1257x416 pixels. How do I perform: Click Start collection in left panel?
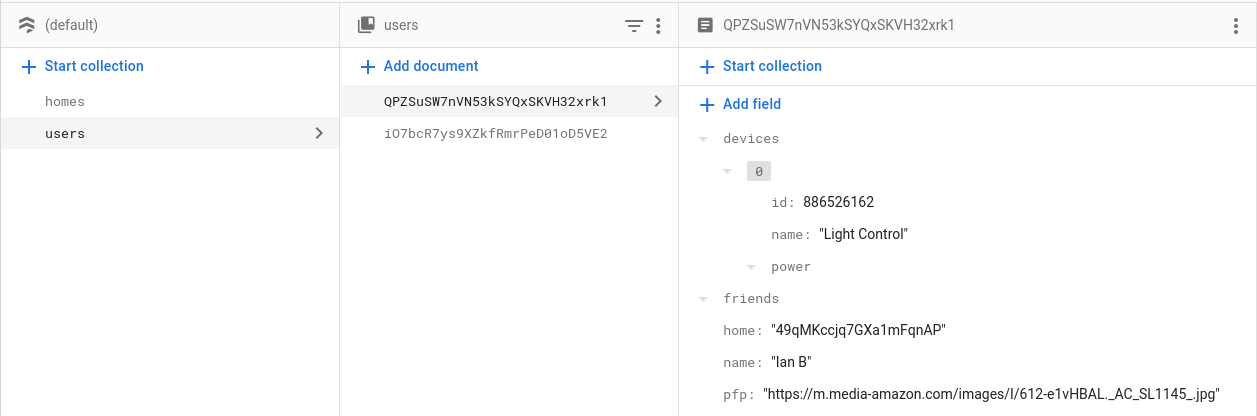point(94,66)
